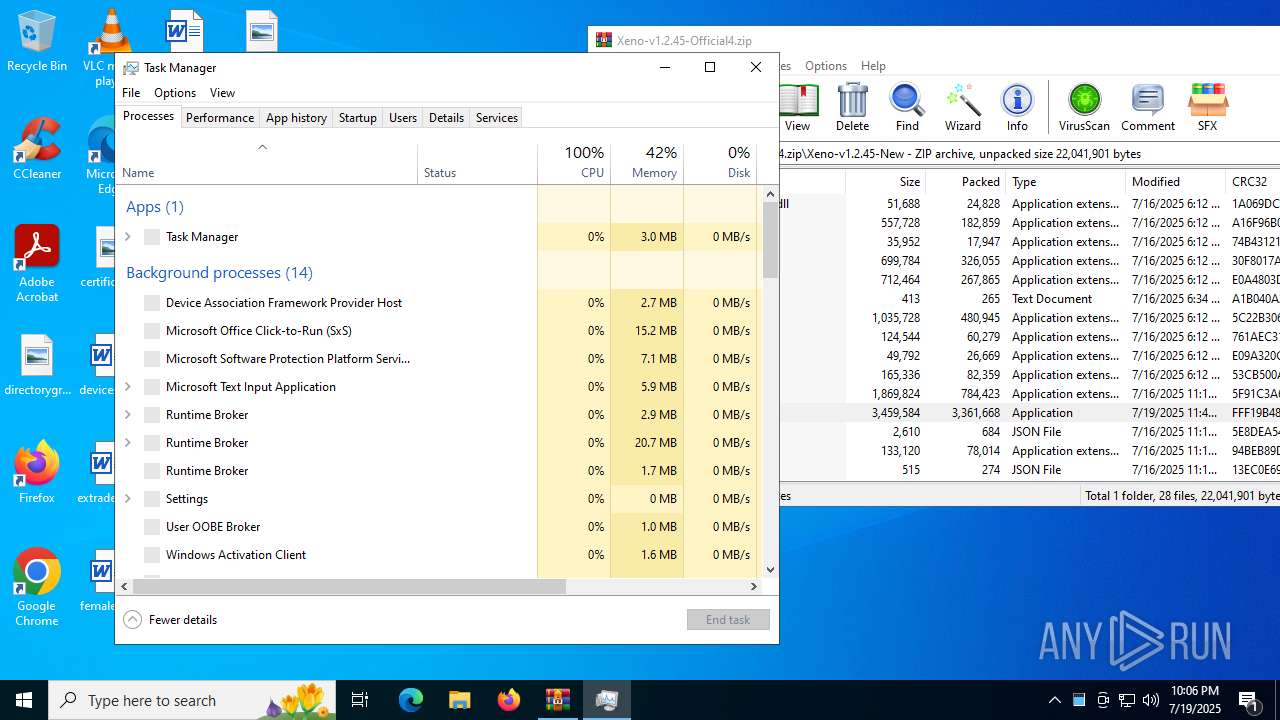Open volume control in system tray
The height and width of the screenshot is (720, 1280).
click(x=1151, y=700)
